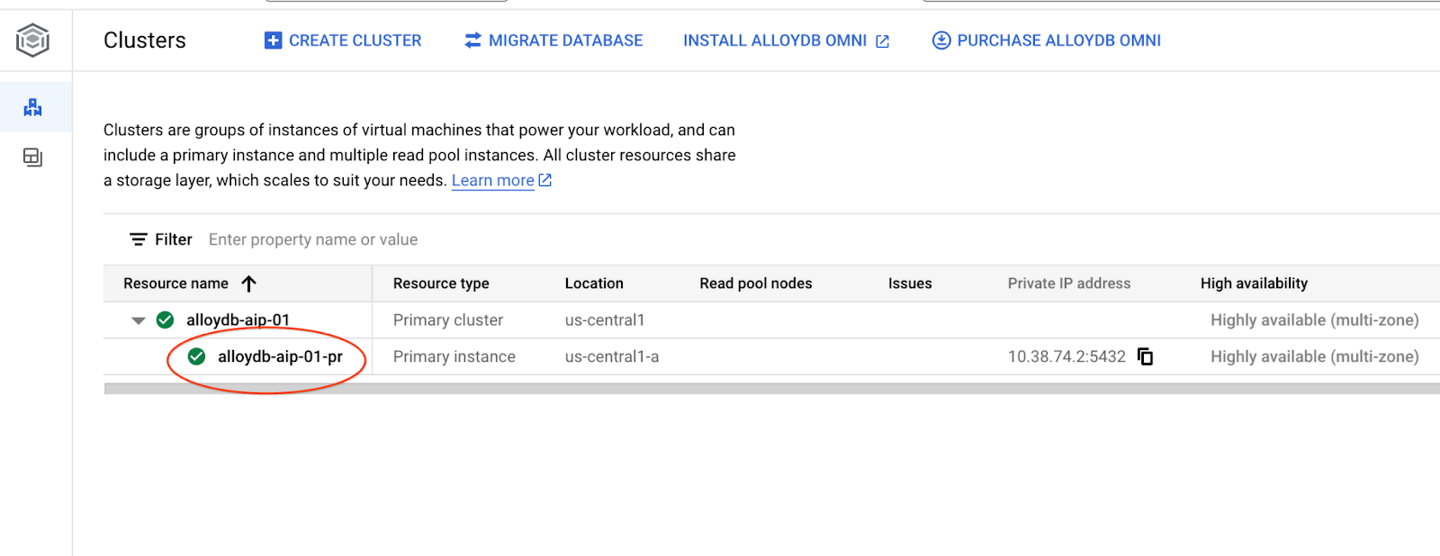Open the Clusters sidebar icon
Screen dimensions: 1440x556
tap(33, 107)
